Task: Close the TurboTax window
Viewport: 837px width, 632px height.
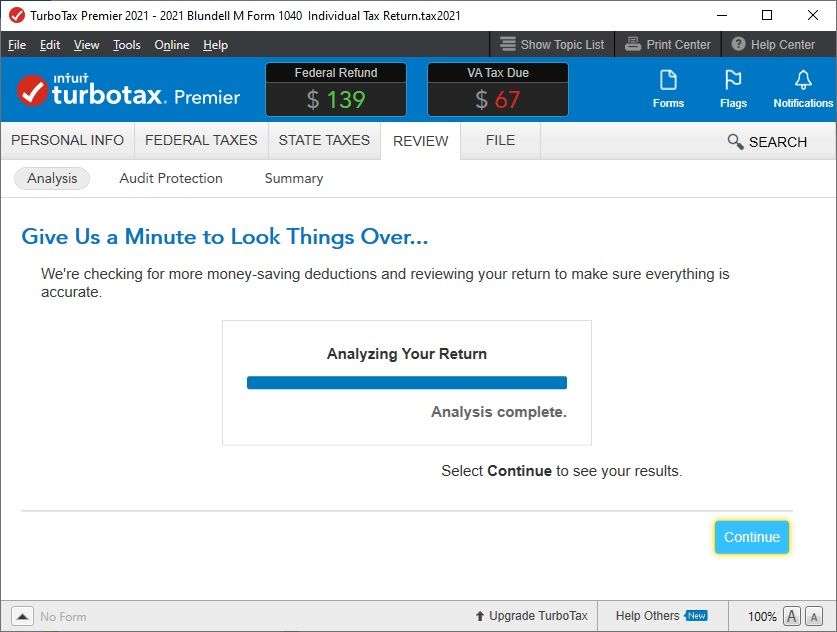Action: pos(812,15)
